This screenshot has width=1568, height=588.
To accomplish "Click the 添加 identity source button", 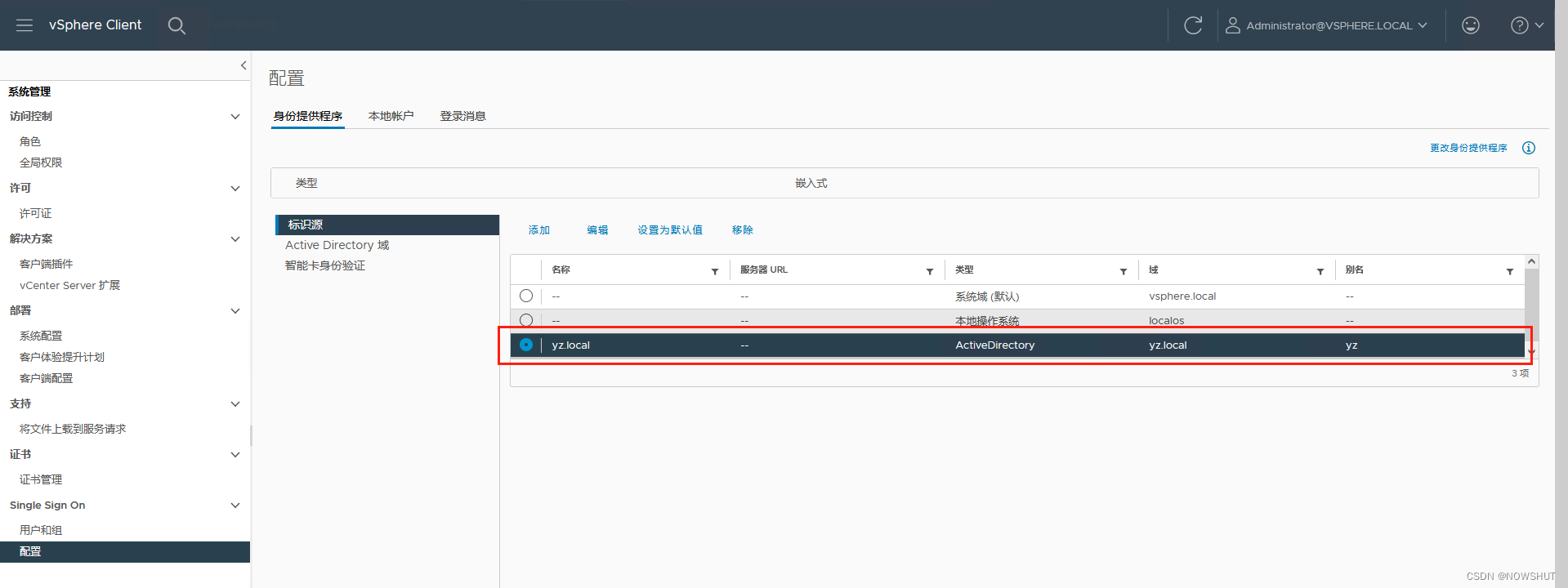I will 539,230.
